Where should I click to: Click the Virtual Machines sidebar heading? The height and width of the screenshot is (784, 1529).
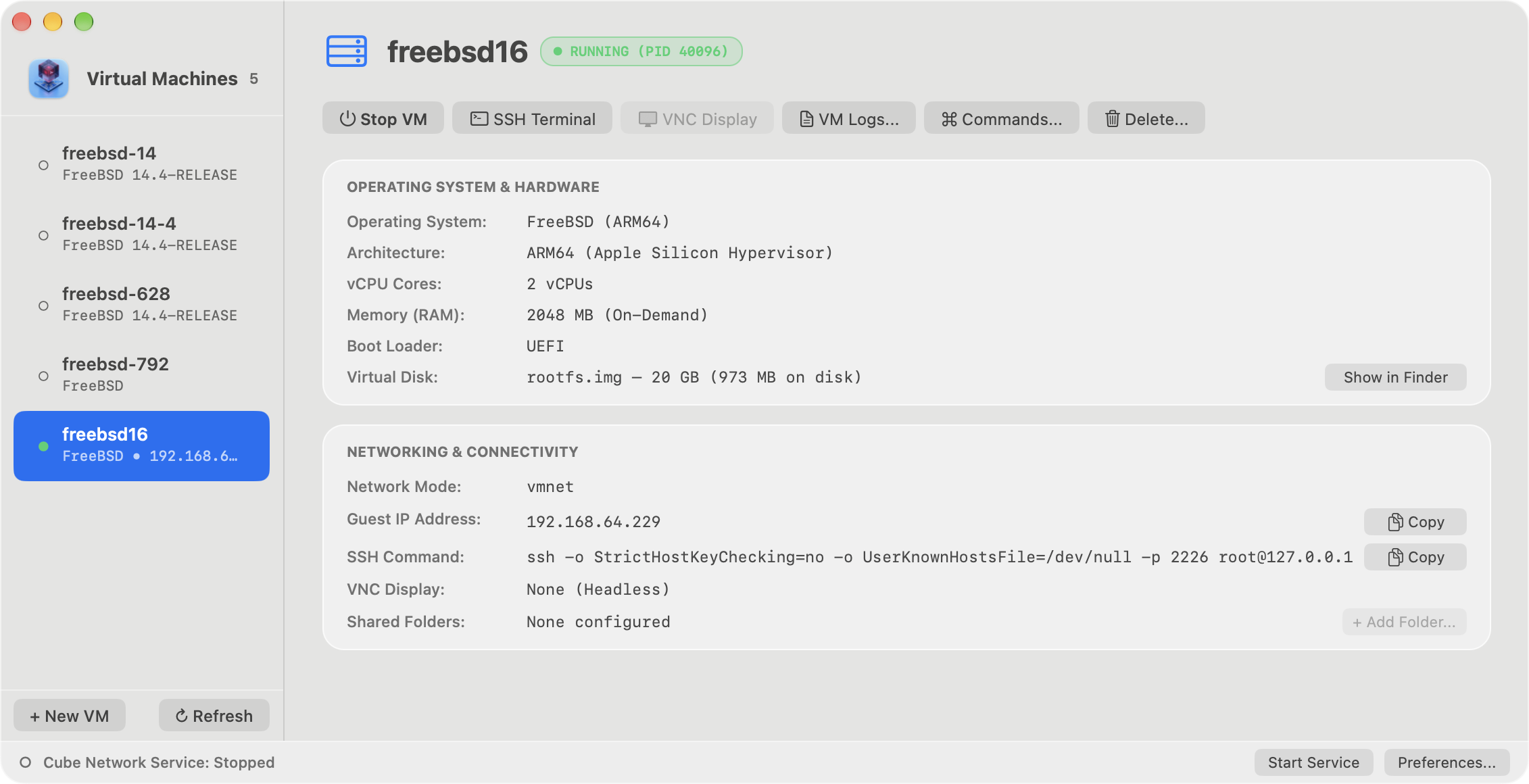pos(162,78)
